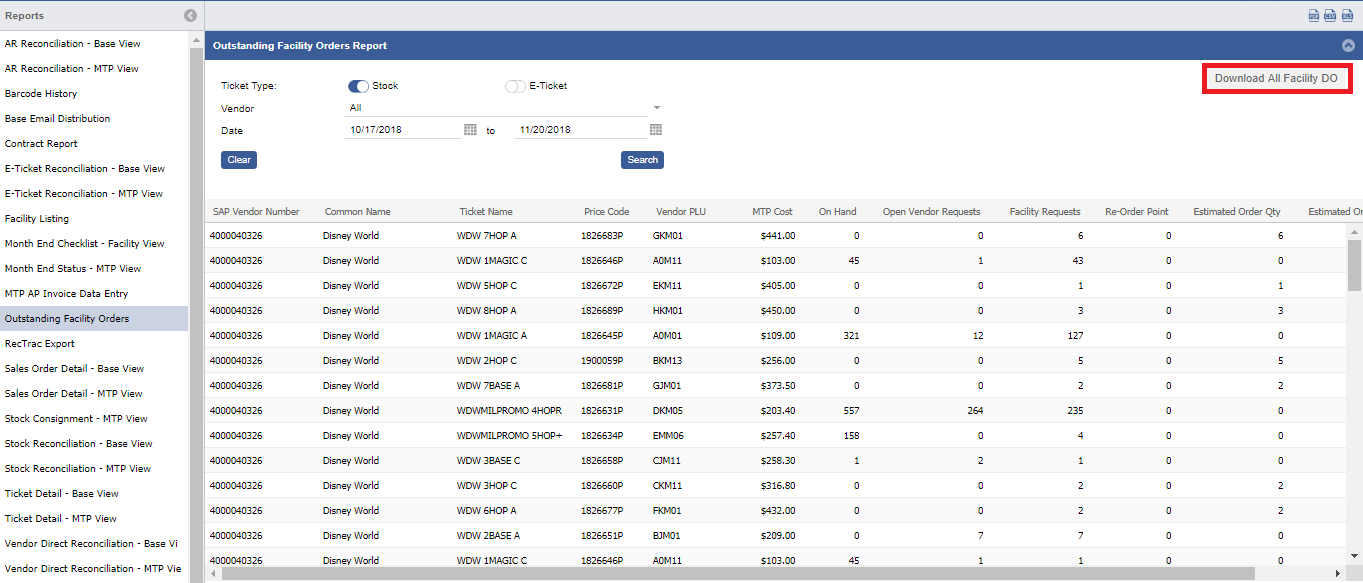Image resolution: width=1363 pixels, height=583 pixels.
Task: Click Download All Facility DO button
Action: click(1276, 78)
